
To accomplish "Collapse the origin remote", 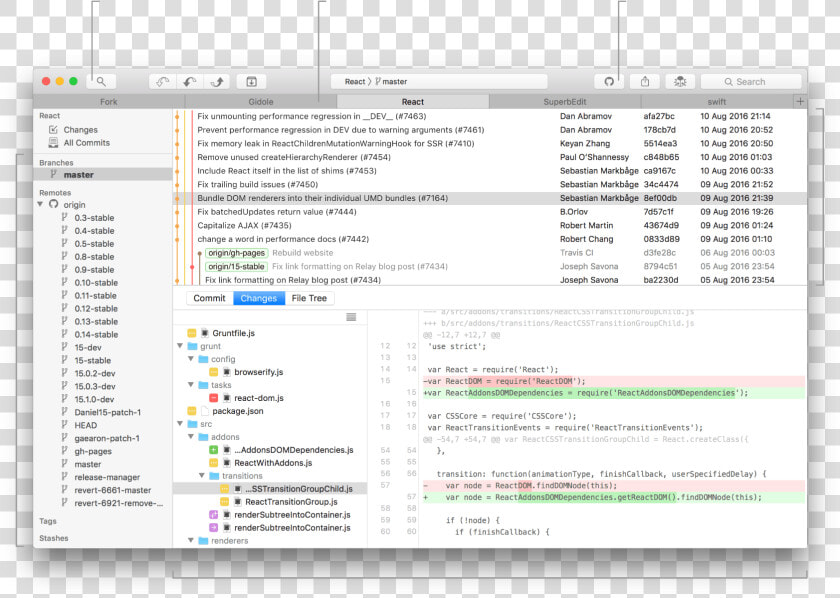I will point(40,204).
